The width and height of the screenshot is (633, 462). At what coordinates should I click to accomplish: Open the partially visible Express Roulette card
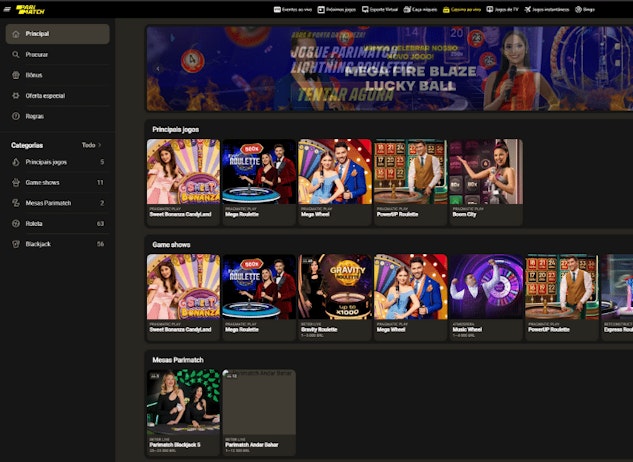pyautogui.click(x=617, y=297)
